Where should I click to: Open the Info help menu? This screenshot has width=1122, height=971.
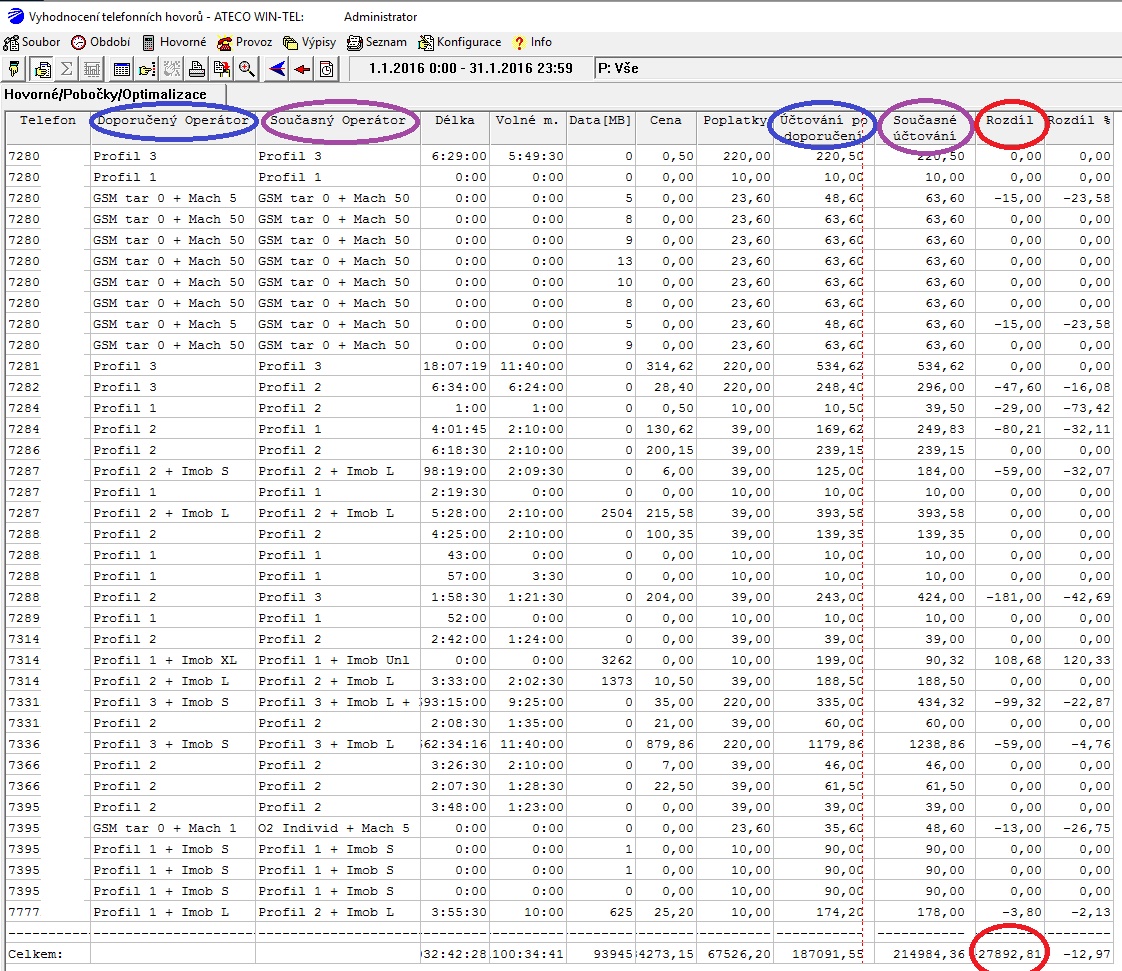(x=532, y=42)
